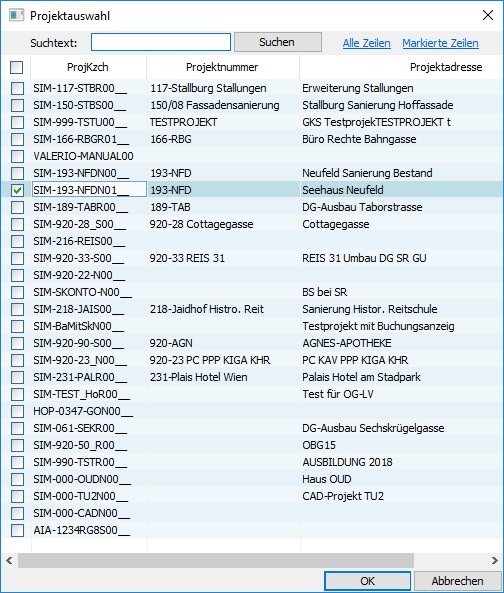Select the 'CAD-Projekt TU2' address cell
The width and height of the screenshot is (504, 593).
pos(402,496)
